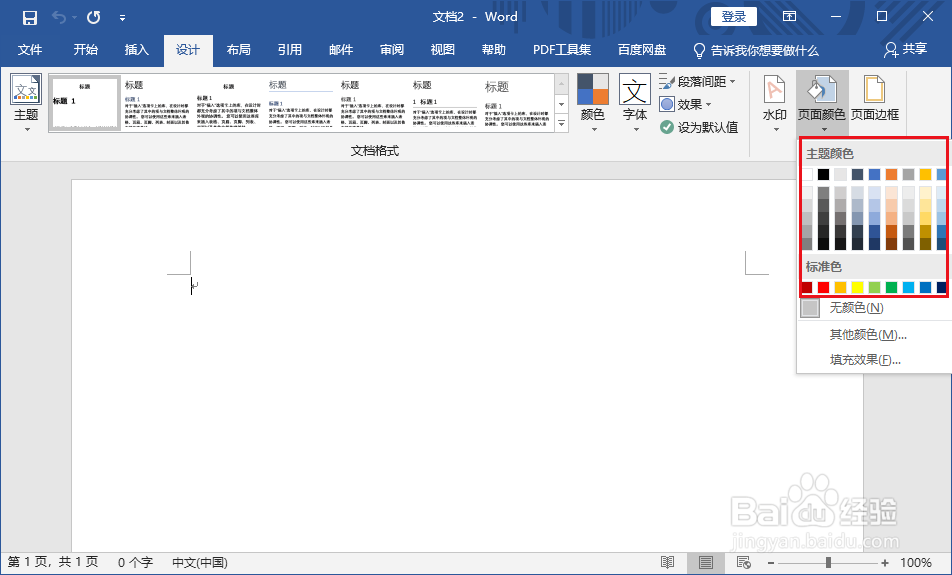
Task: Open the 水印 watermark dropdown
Action: [775, 104]
